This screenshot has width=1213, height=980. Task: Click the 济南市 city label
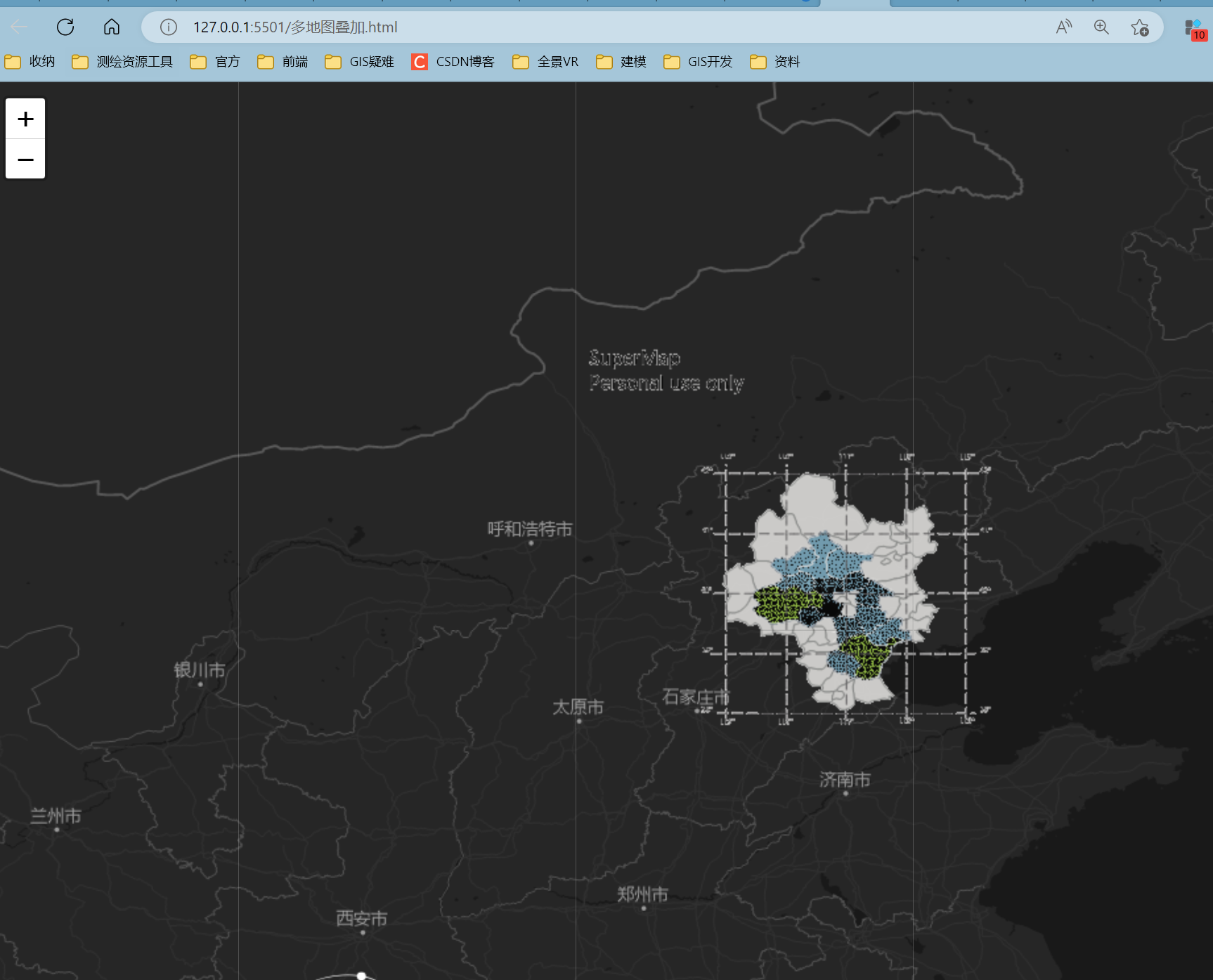tap(845, 780)
